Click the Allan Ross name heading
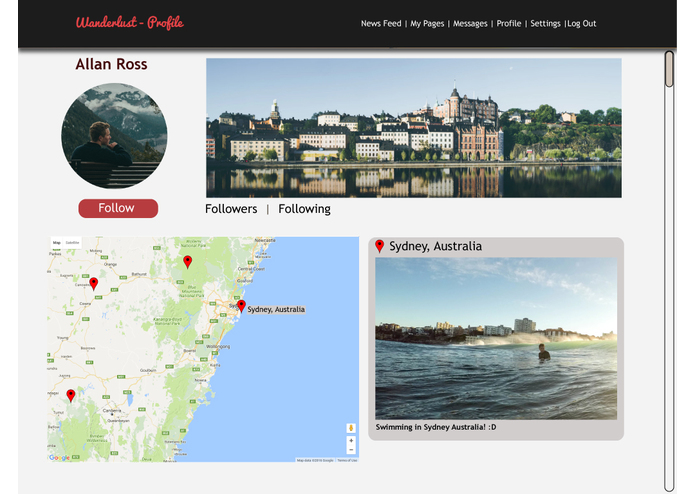Image resolution: width=695 pixels, height=494 pixels. 111,64
